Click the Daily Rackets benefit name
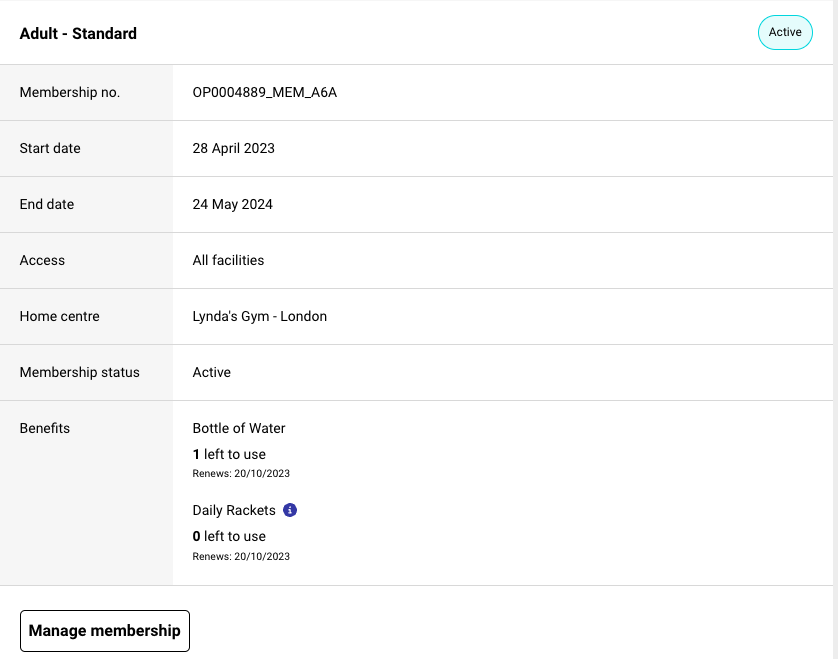838x659 pixels. pos(234,510)
